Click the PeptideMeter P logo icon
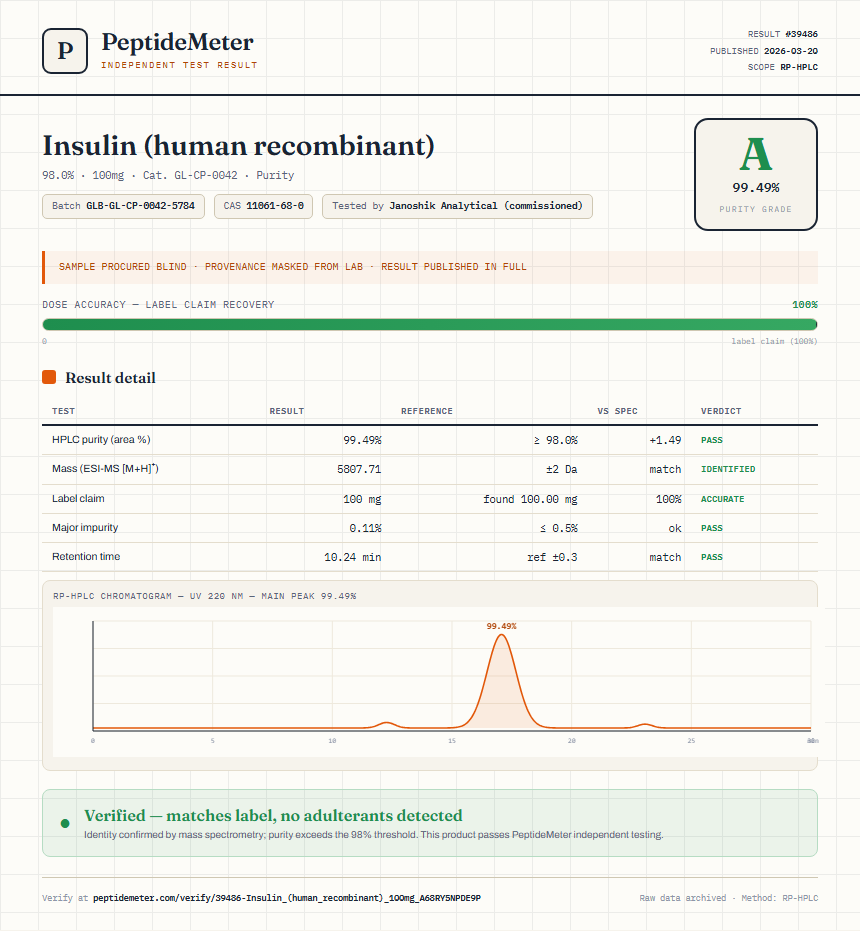Image resolution: width=860 pixels, height=931 pixels. [x=65, y=50]
